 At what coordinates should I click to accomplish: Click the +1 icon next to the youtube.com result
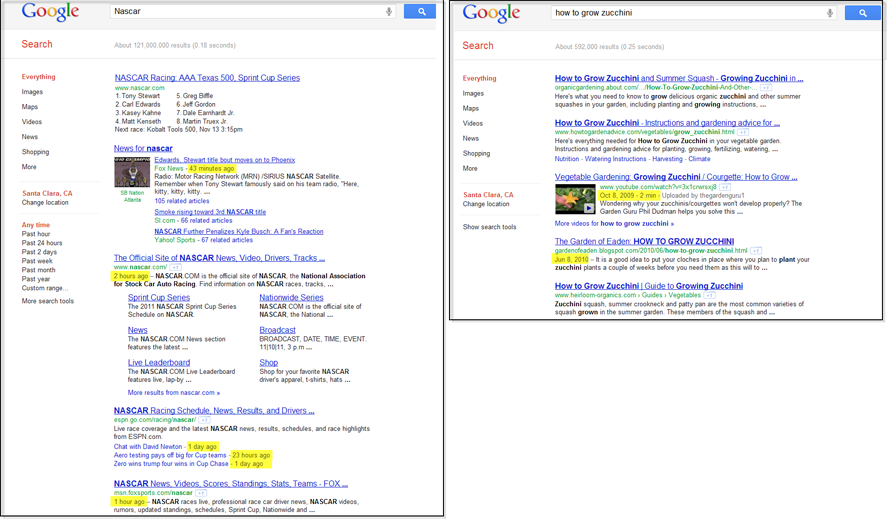[x=725, y=187]
